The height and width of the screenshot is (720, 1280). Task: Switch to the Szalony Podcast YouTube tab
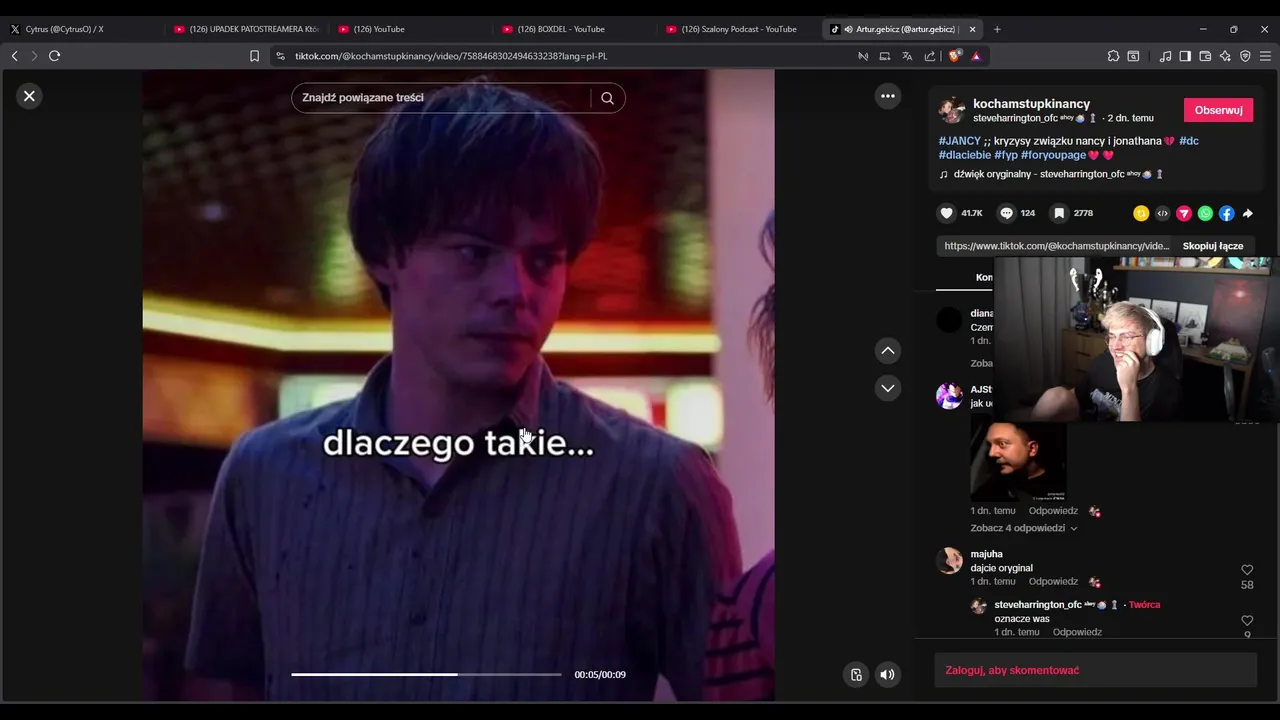738,29
